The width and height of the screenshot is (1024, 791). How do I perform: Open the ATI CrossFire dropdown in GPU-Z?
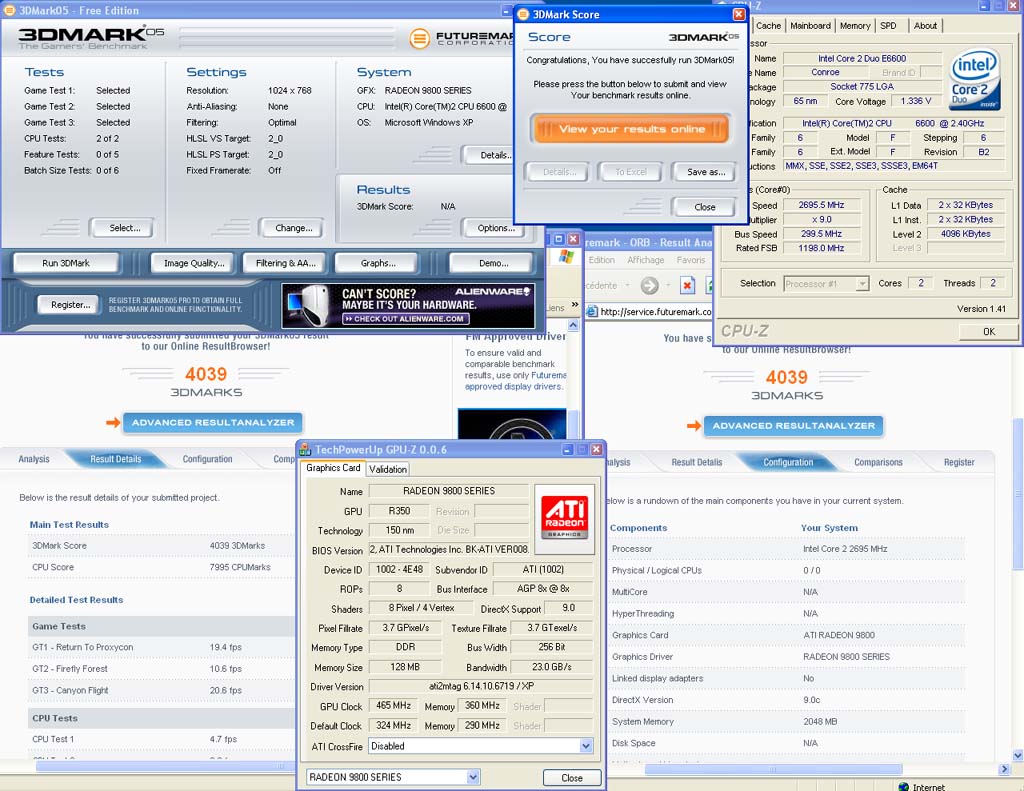tap(586, 746)
